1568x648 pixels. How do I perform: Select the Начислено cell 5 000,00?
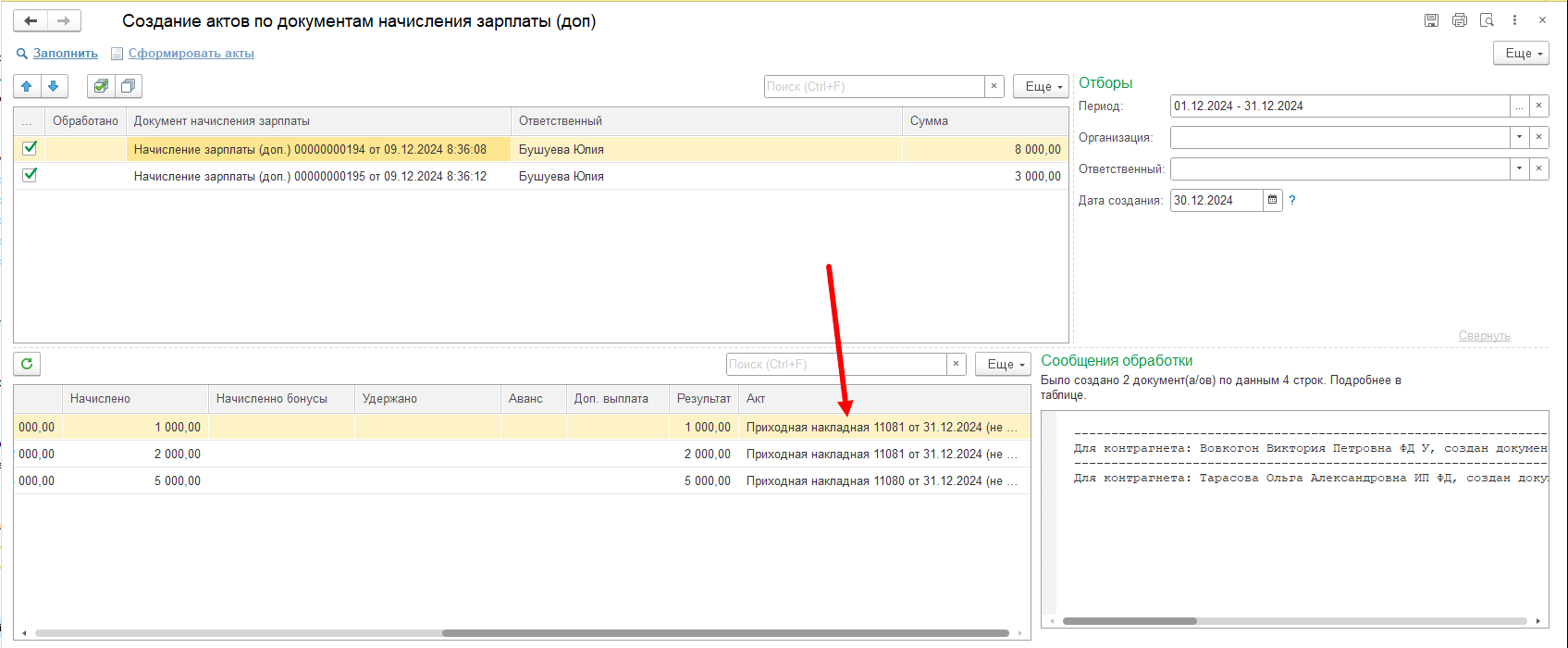click(135, 480)
